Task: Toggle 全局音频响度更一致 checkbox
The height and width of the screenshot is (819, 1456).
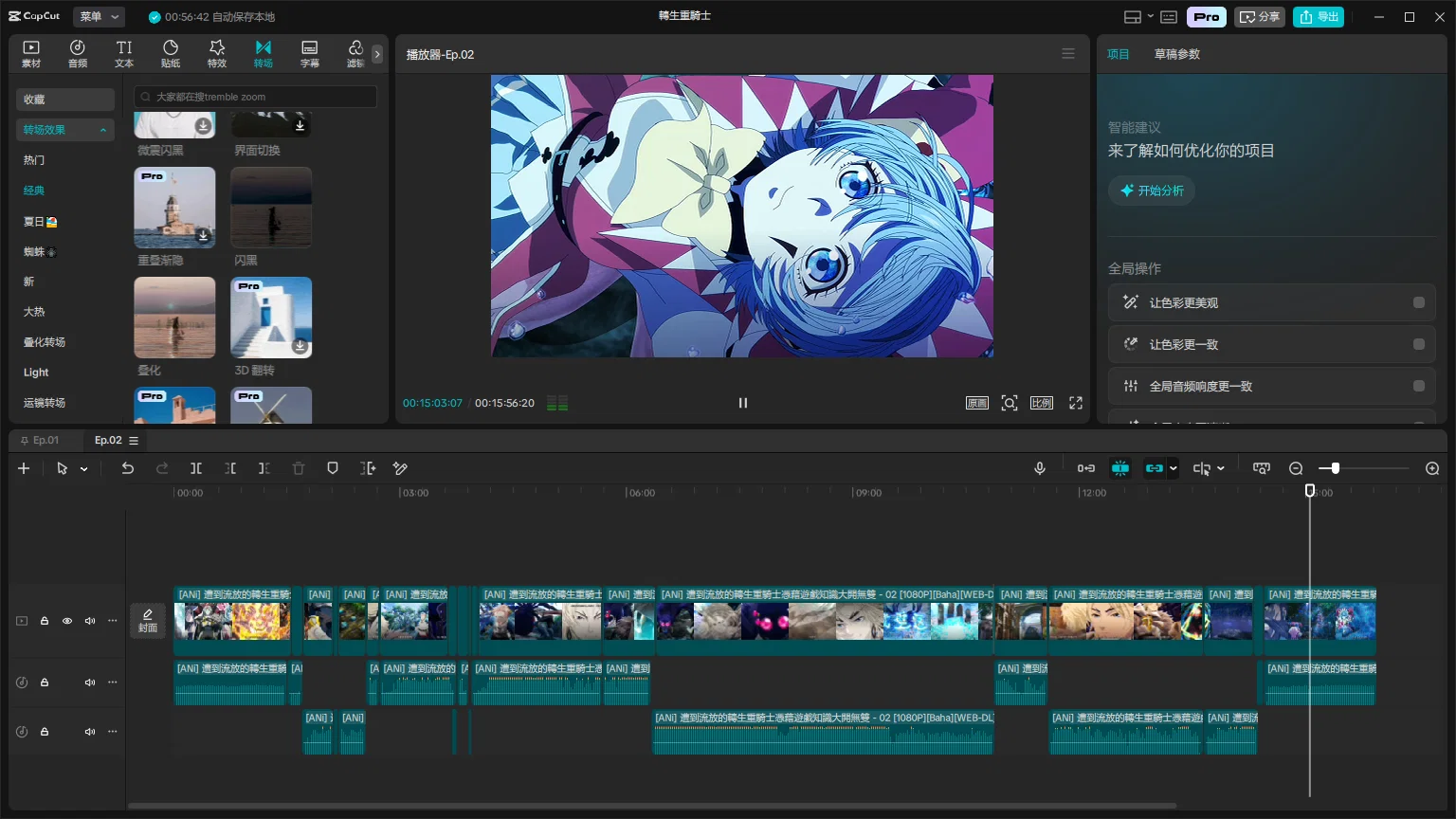Action: (1419, 386)
